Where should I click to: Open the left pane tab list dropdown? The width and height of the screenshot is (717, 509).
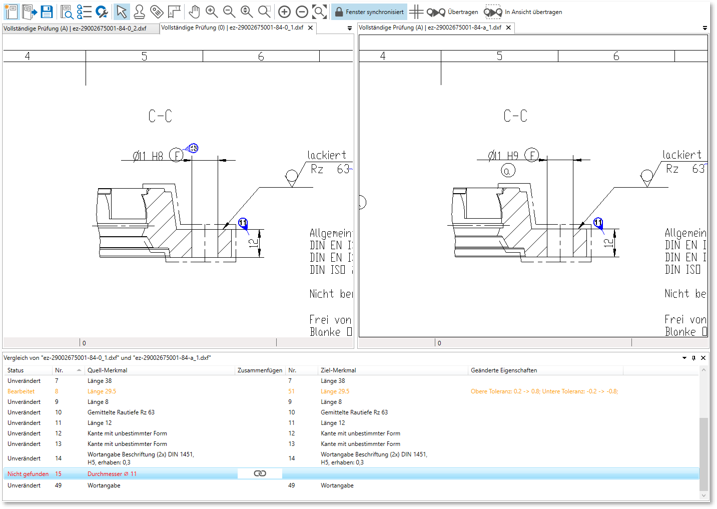pyautogui.click(x=349, y=28)
